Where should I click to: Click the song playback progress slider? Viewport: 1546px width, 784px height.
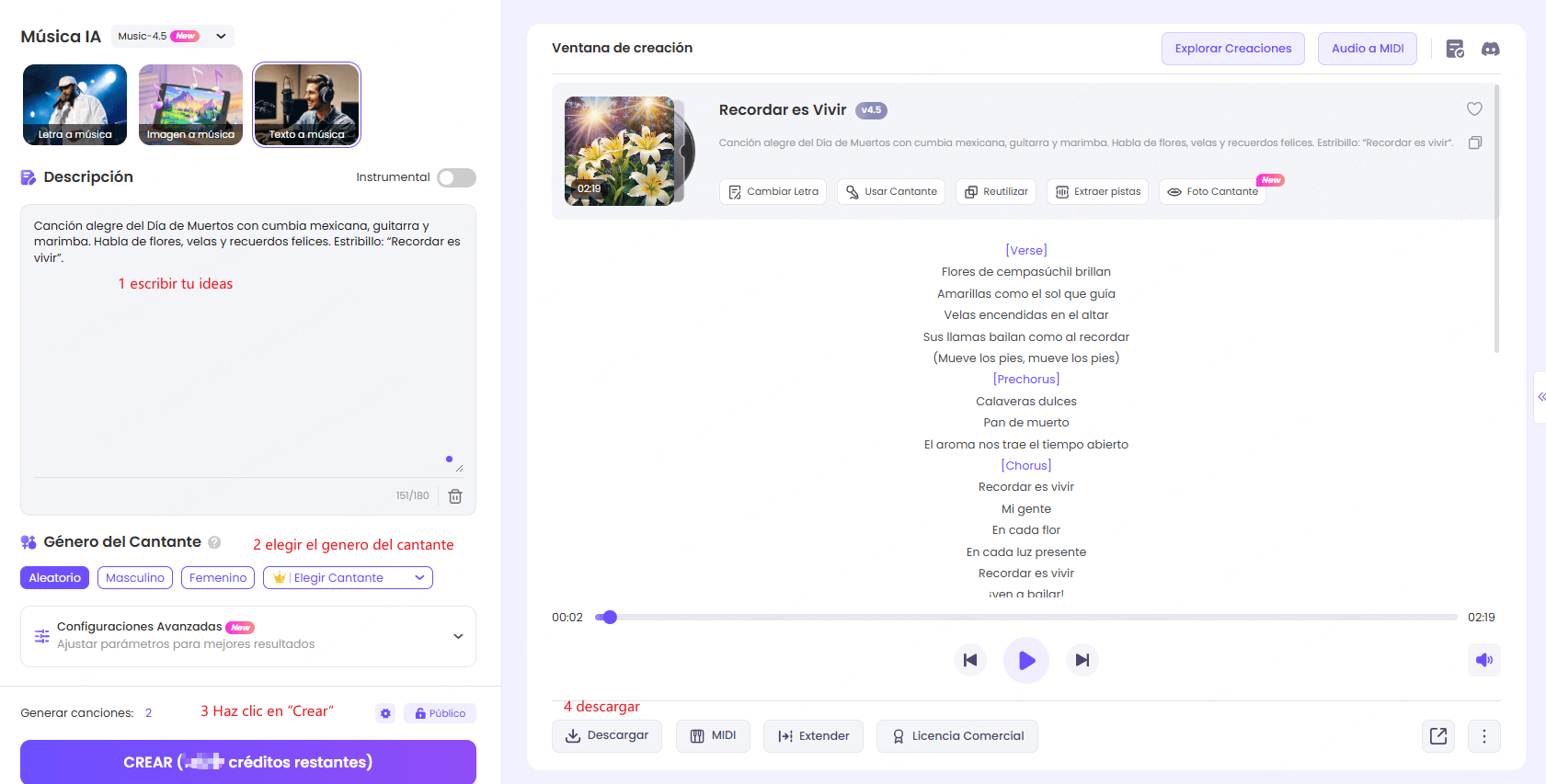[1025, 618]
